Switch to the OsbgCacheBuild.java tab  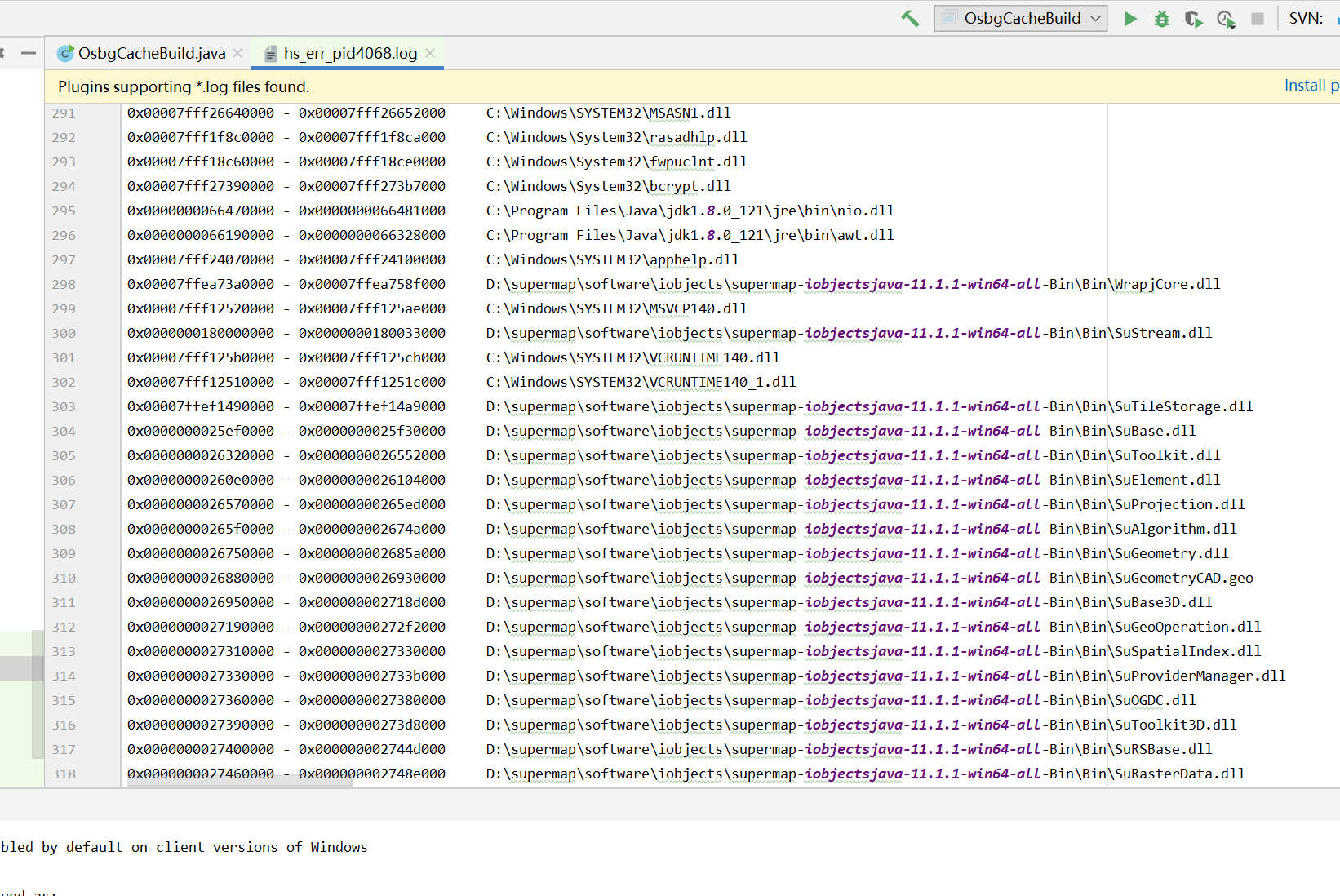(151, 53)
